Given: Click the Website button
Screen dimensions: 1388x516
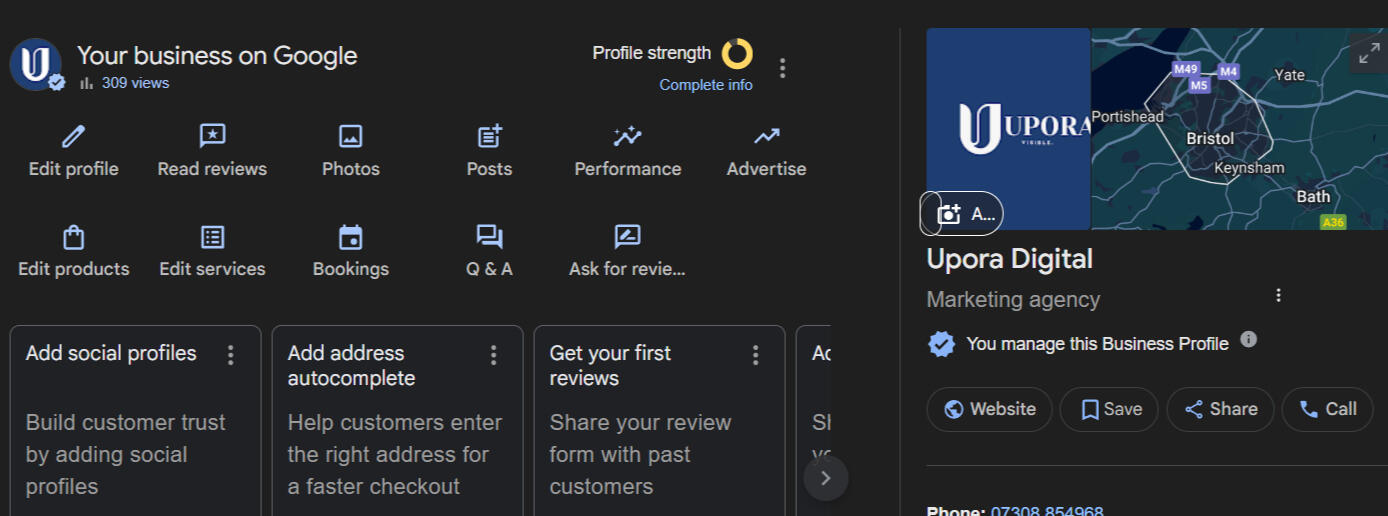Looking at the screenshot, I should tap(989, 409).
